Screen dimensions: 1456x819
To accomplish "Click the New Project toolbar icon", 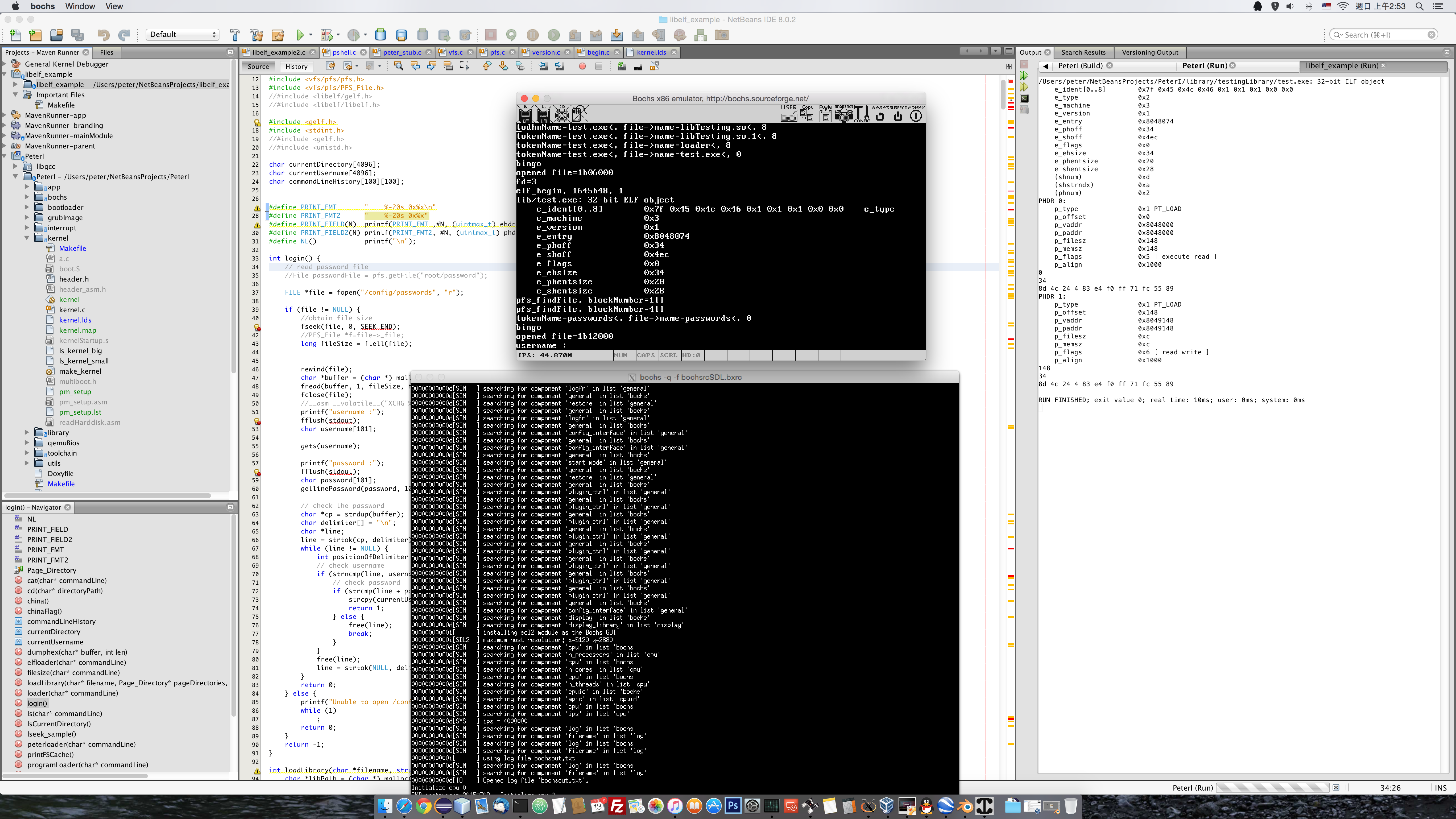I will 35,34.
